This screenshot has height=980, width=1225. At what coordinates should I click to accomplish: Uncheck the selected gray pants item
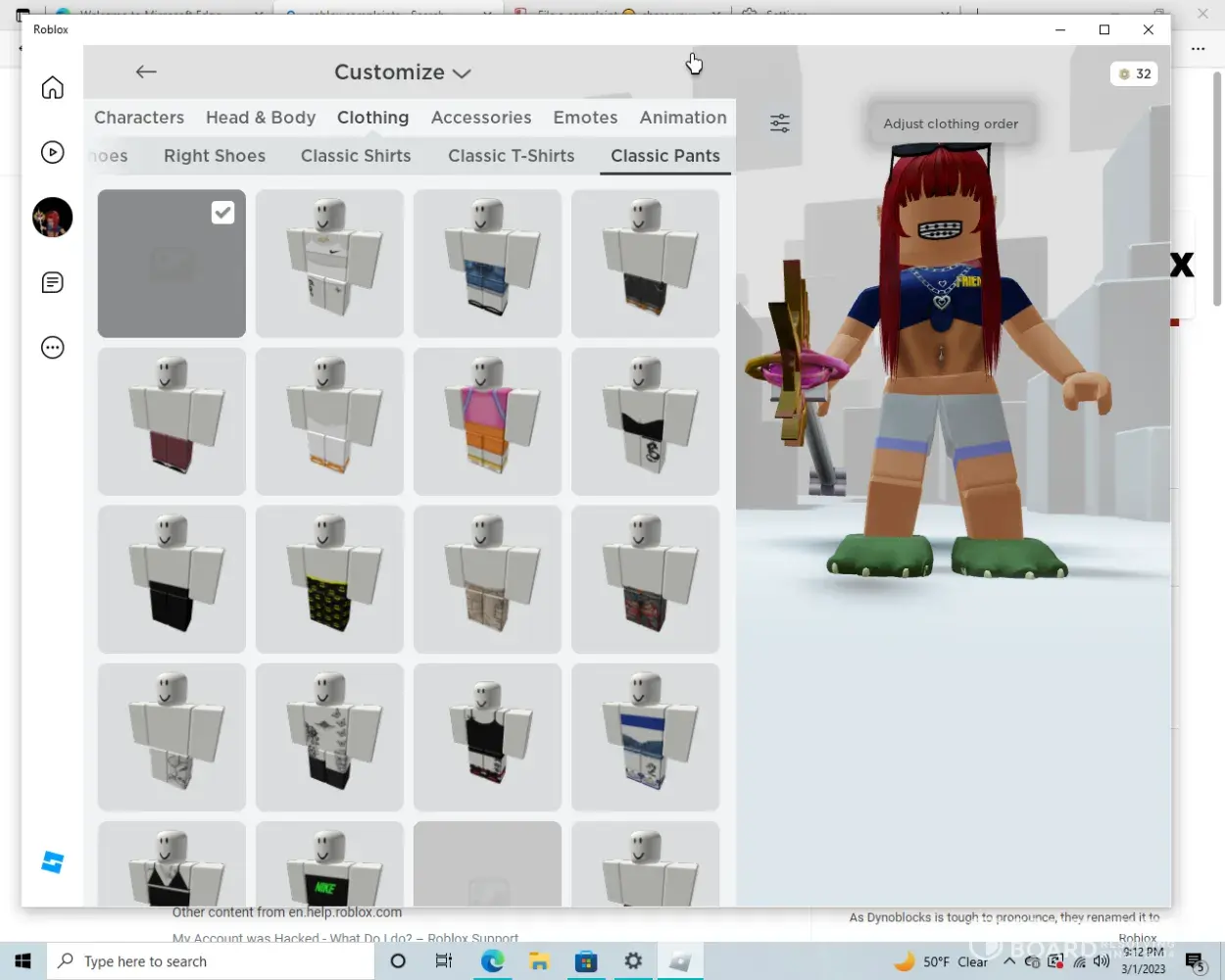point(171,264)
